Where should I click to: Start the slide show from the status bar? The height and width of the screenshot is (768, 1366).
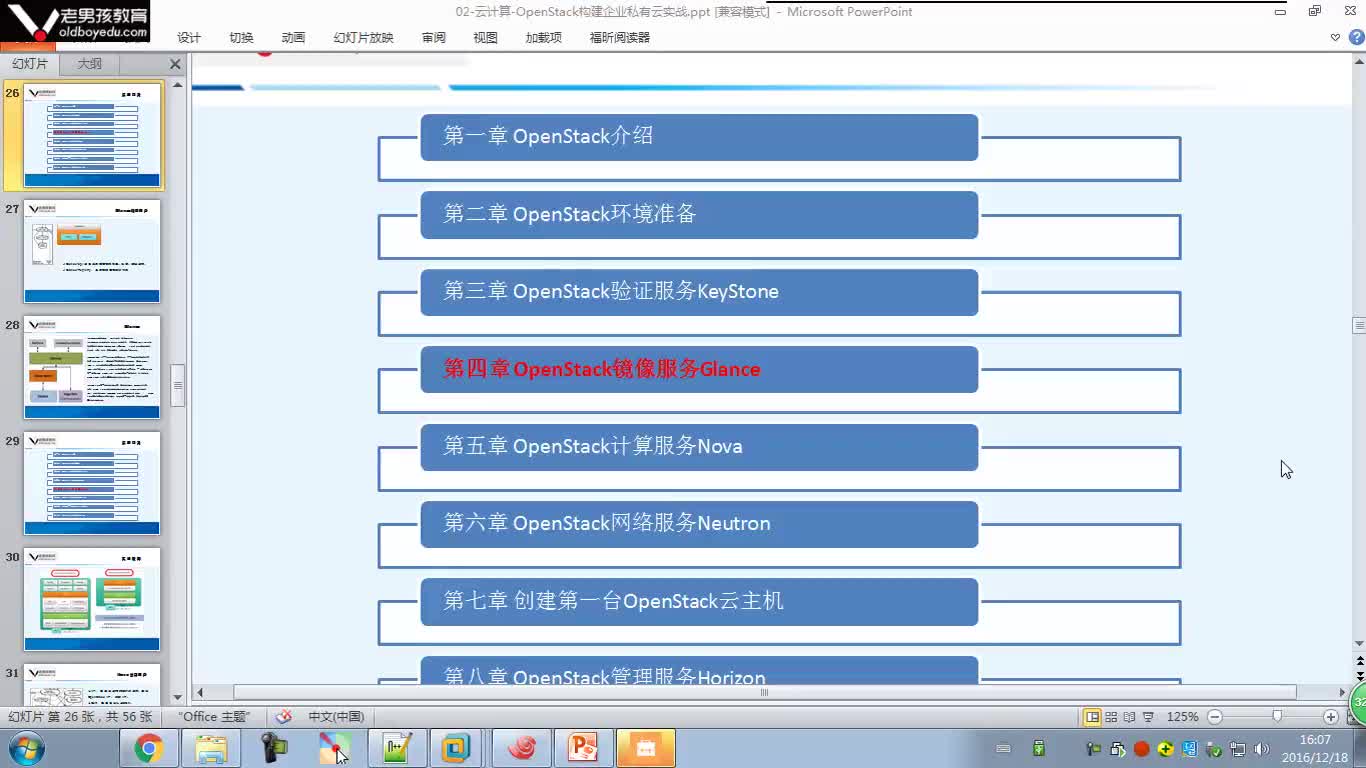1147,716
